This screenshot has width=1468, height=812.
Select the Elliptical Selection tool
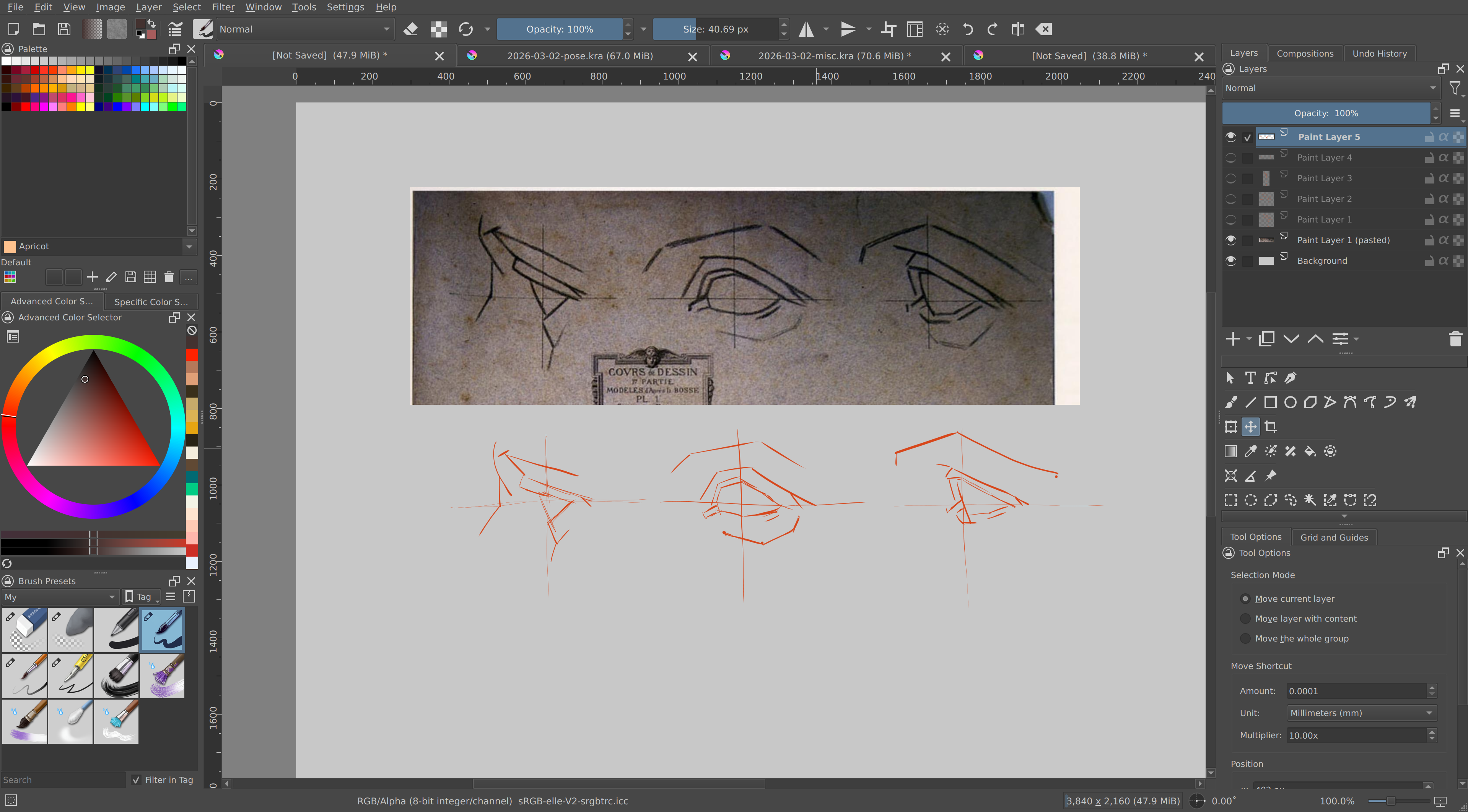point(1250,500)
